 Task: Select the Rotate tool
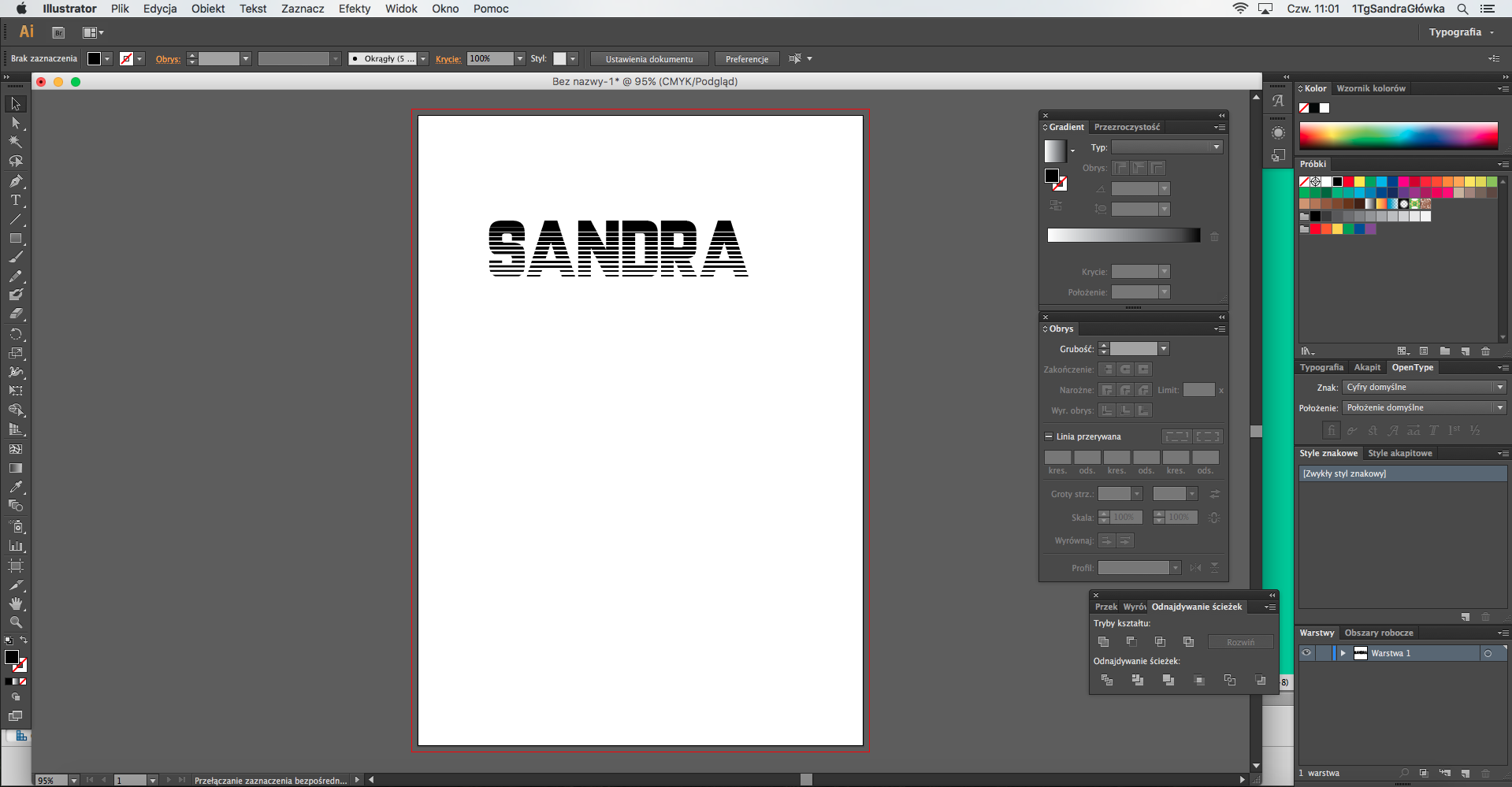(16, 334)
